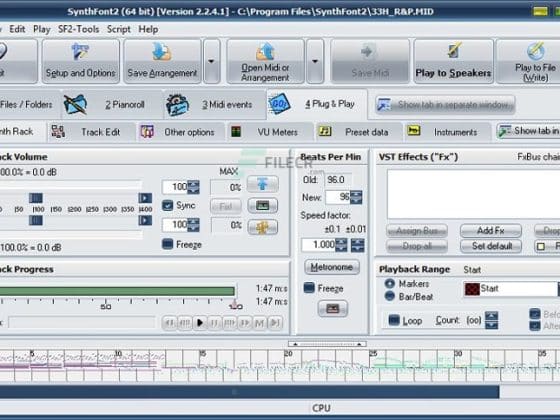Toggle the After checkbox
This screenshot has width=560, height=420.
click(x=535, y=326)
